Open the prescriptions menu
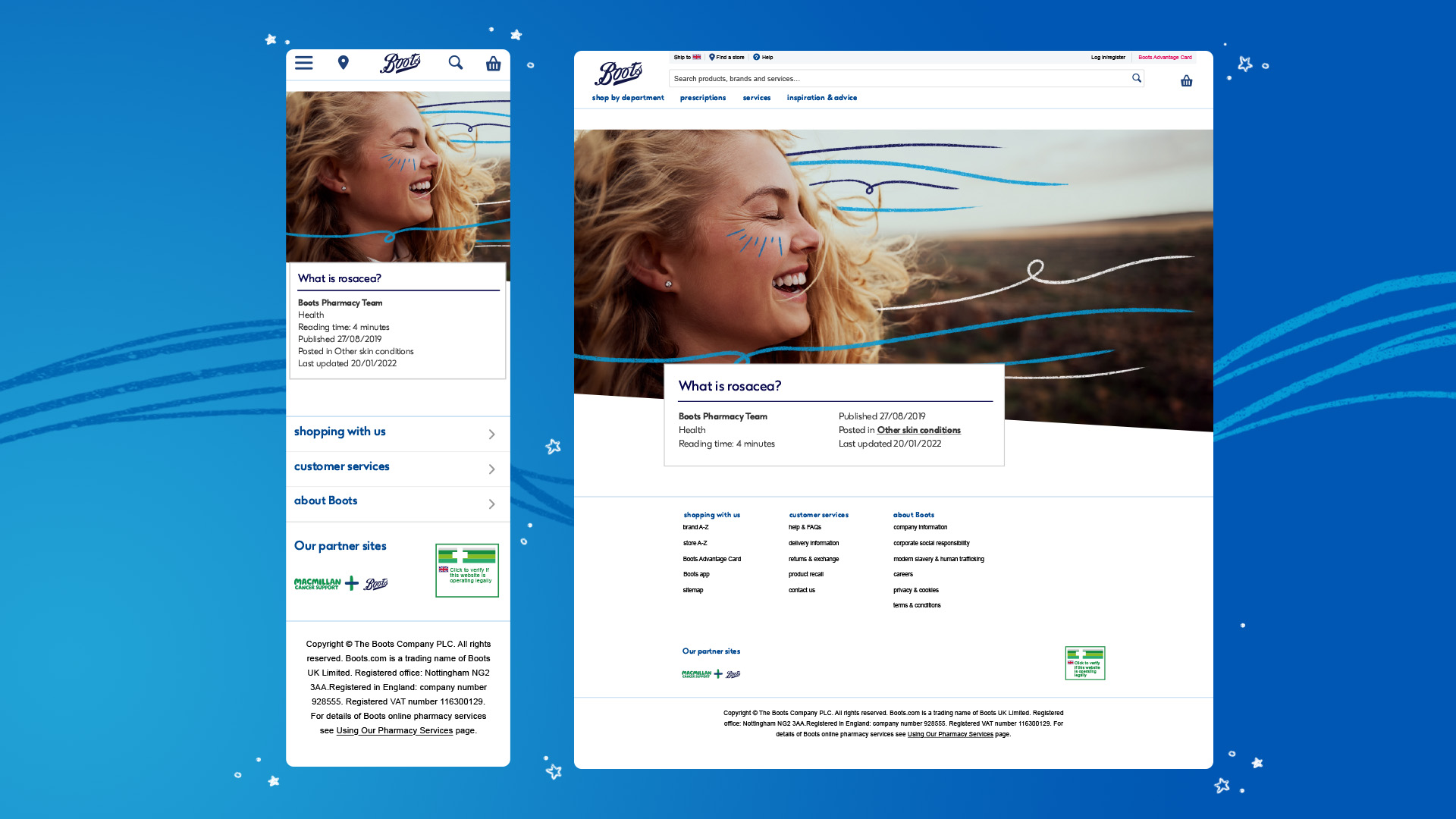Viewport: 1456px width, 819px height. tap(703, 98)
